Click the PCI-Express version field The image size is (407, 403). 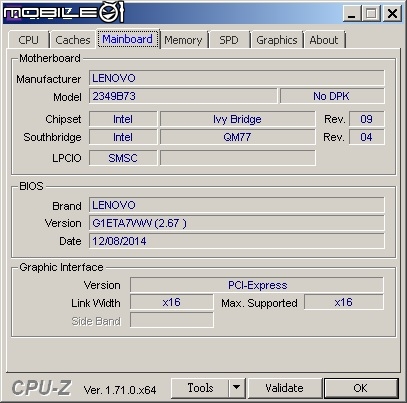point(257,285)
